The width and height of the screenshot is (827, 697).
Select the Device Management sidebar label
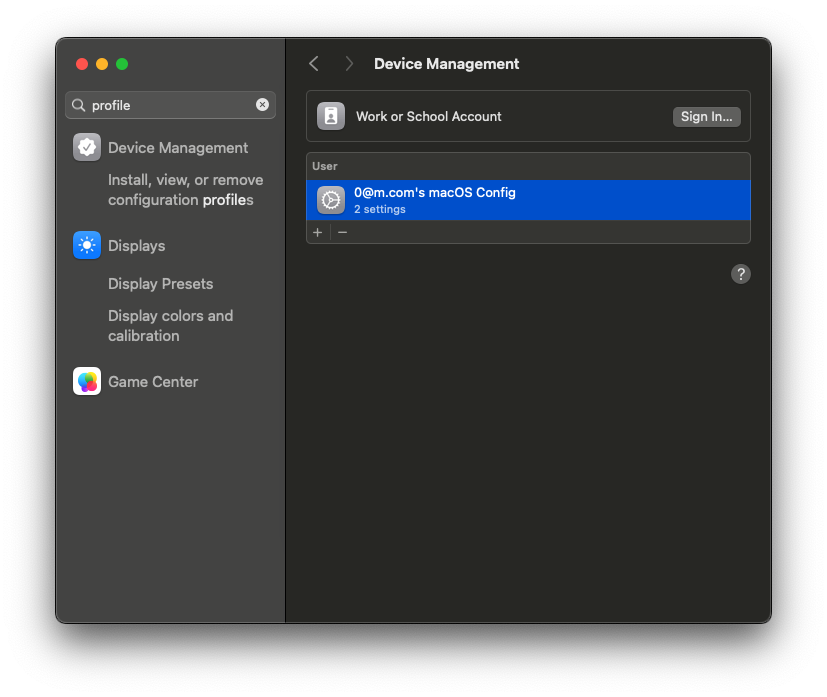tap(178, 148)
